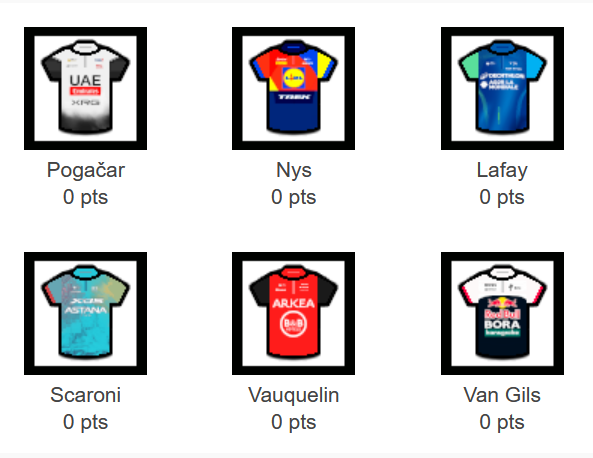Select 0 pts below Vauquelin
Screen dimensions: 593x458
point(293,422)
